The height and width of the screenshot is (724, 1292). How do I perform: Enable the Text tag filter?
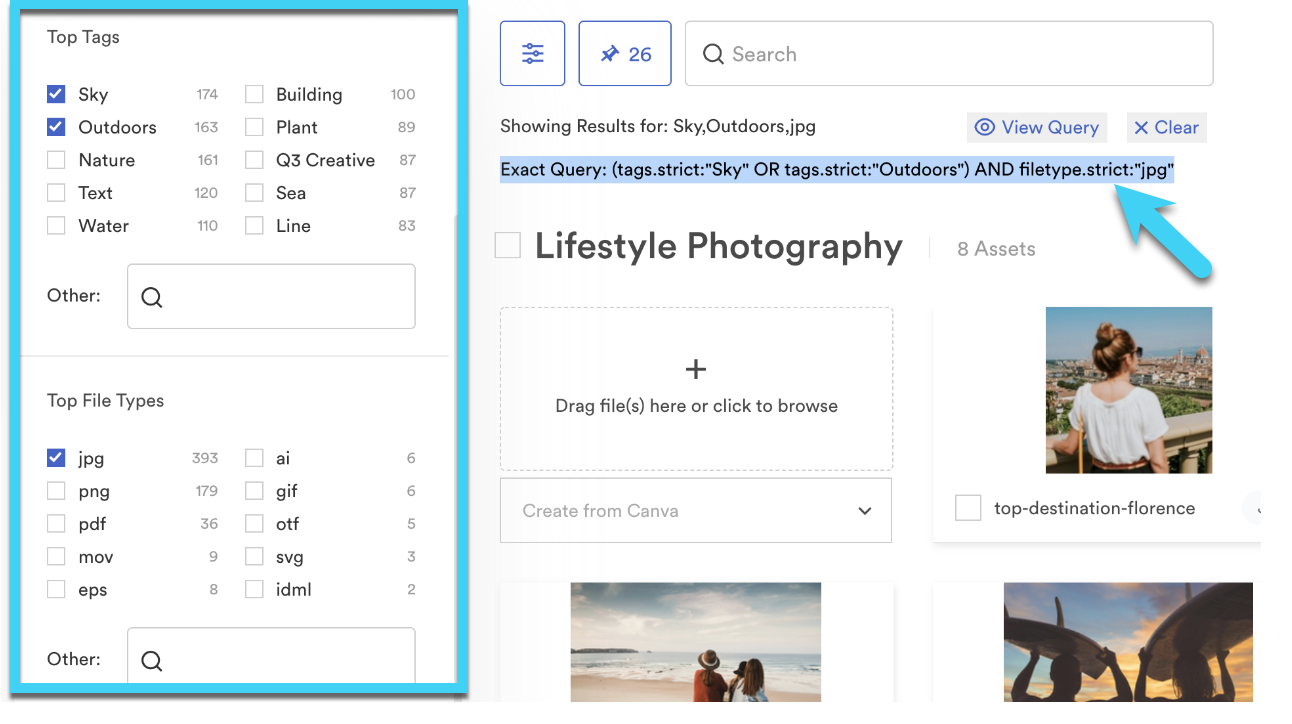(x=56, y=193)
